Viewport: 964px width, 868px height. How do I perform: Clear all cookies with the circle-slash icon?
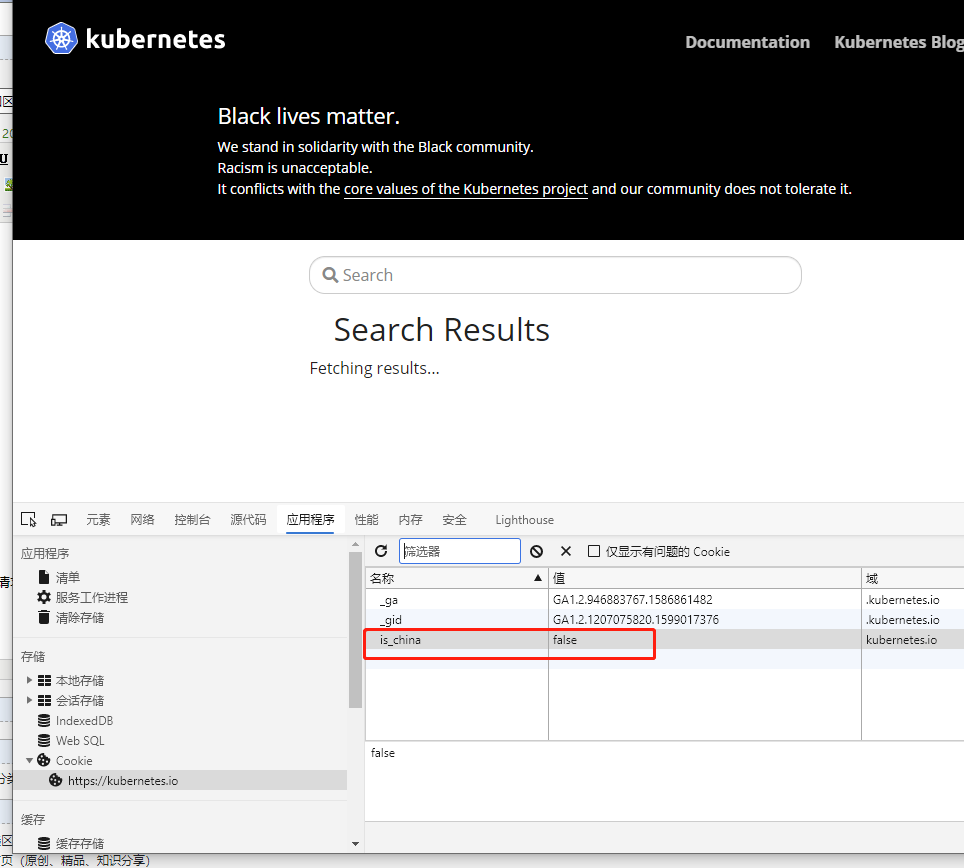tap(537, 551)
